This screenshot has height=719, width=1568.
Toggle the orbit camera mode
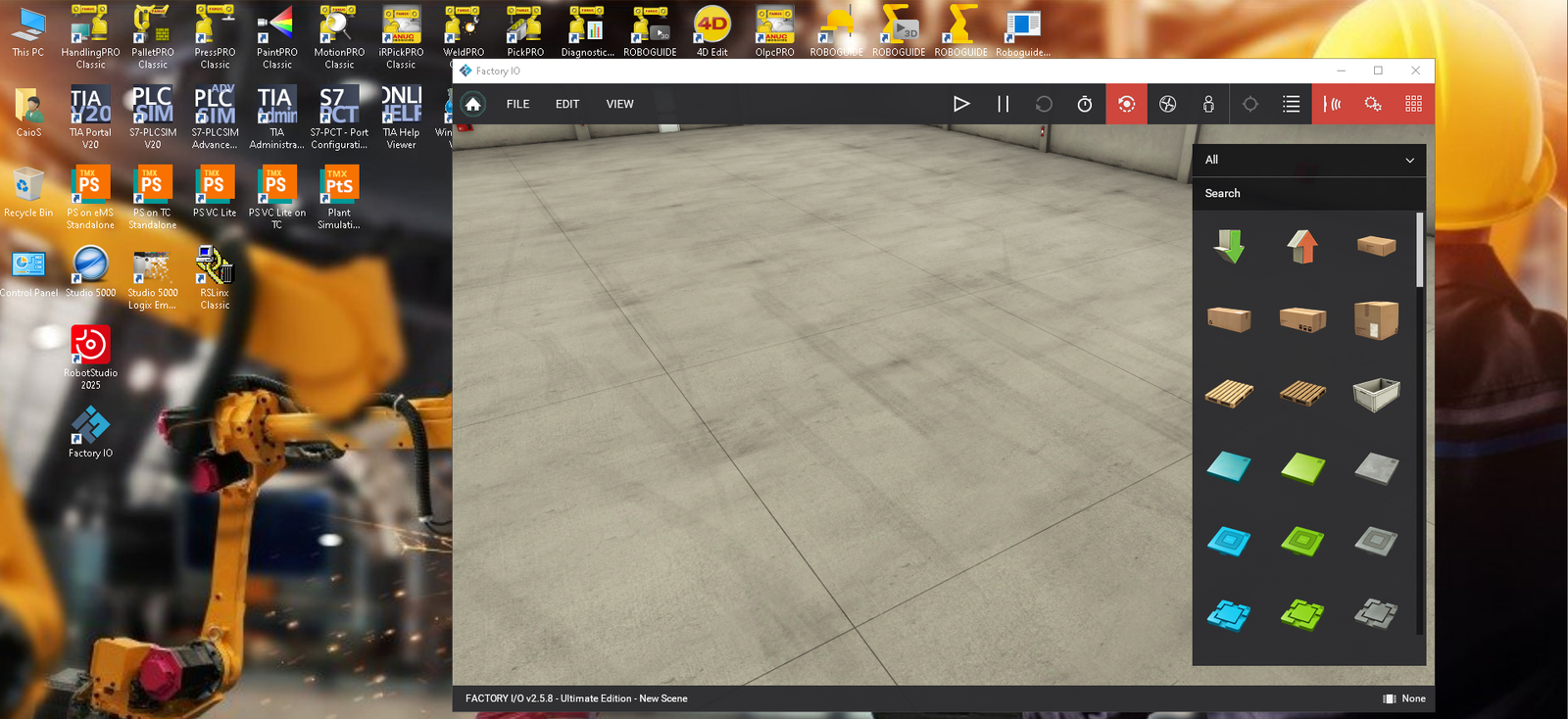(1127, 104)
